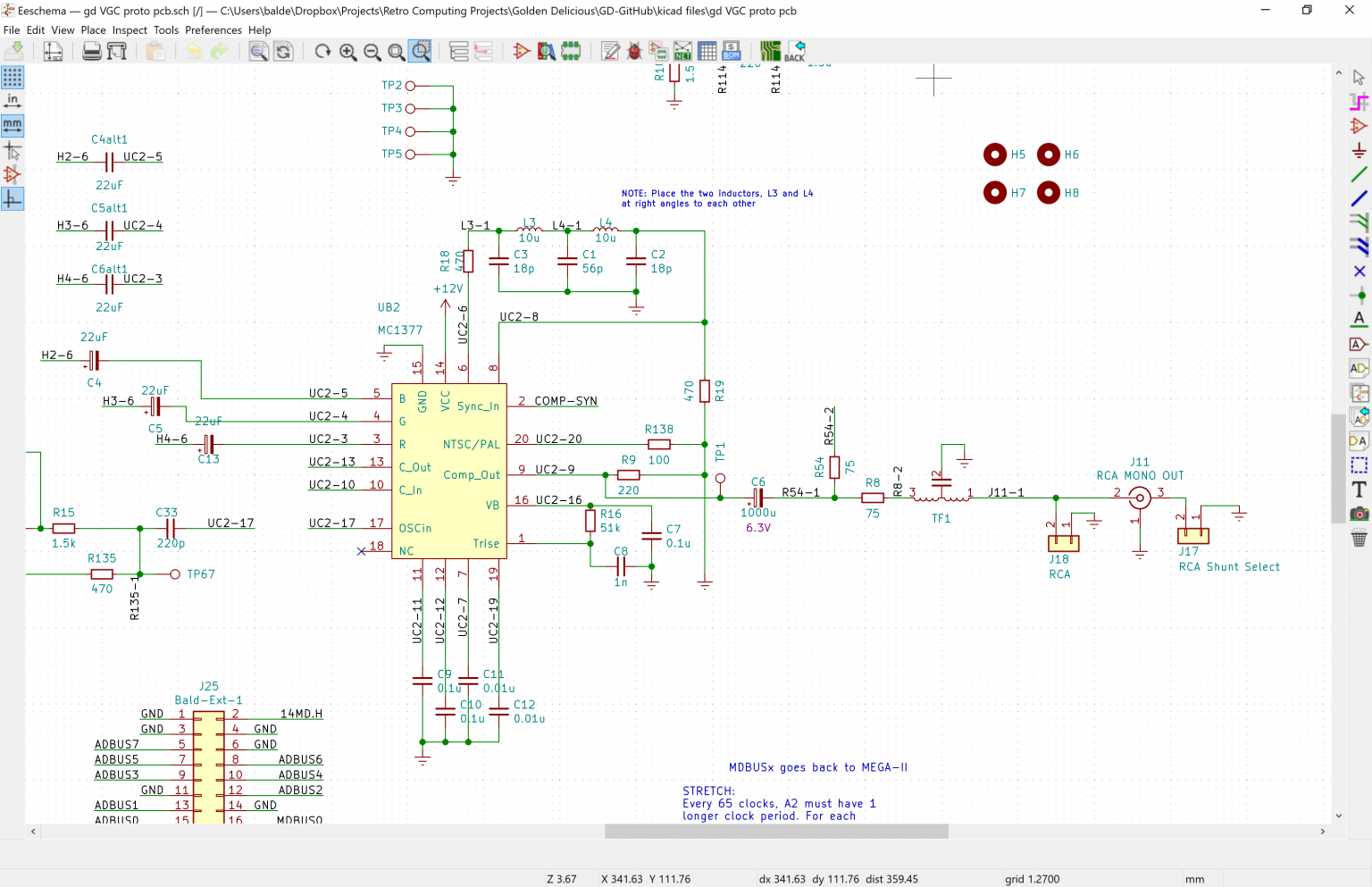Enable hidden pins display
The width and height of the screenshot is (1372, 887).
13,175
